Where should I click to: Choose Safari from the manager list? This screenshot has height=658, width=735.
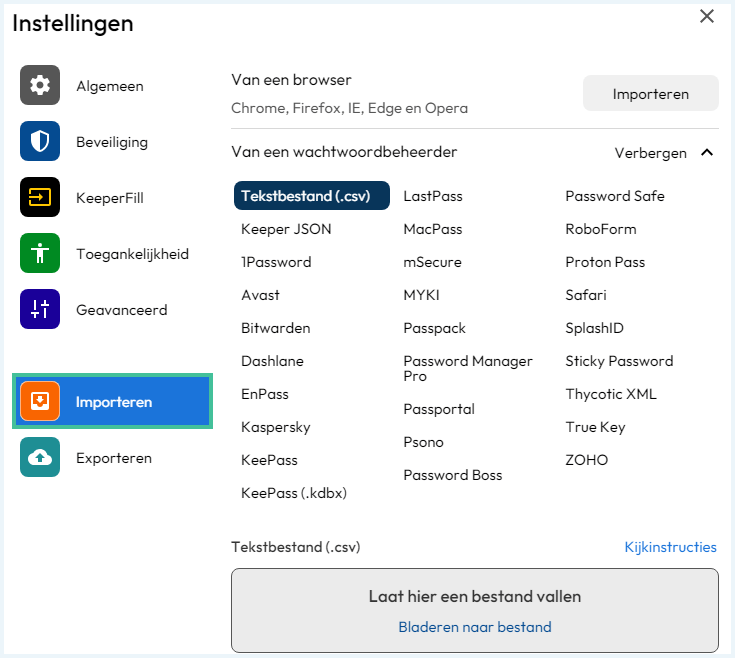pos(586,295)
